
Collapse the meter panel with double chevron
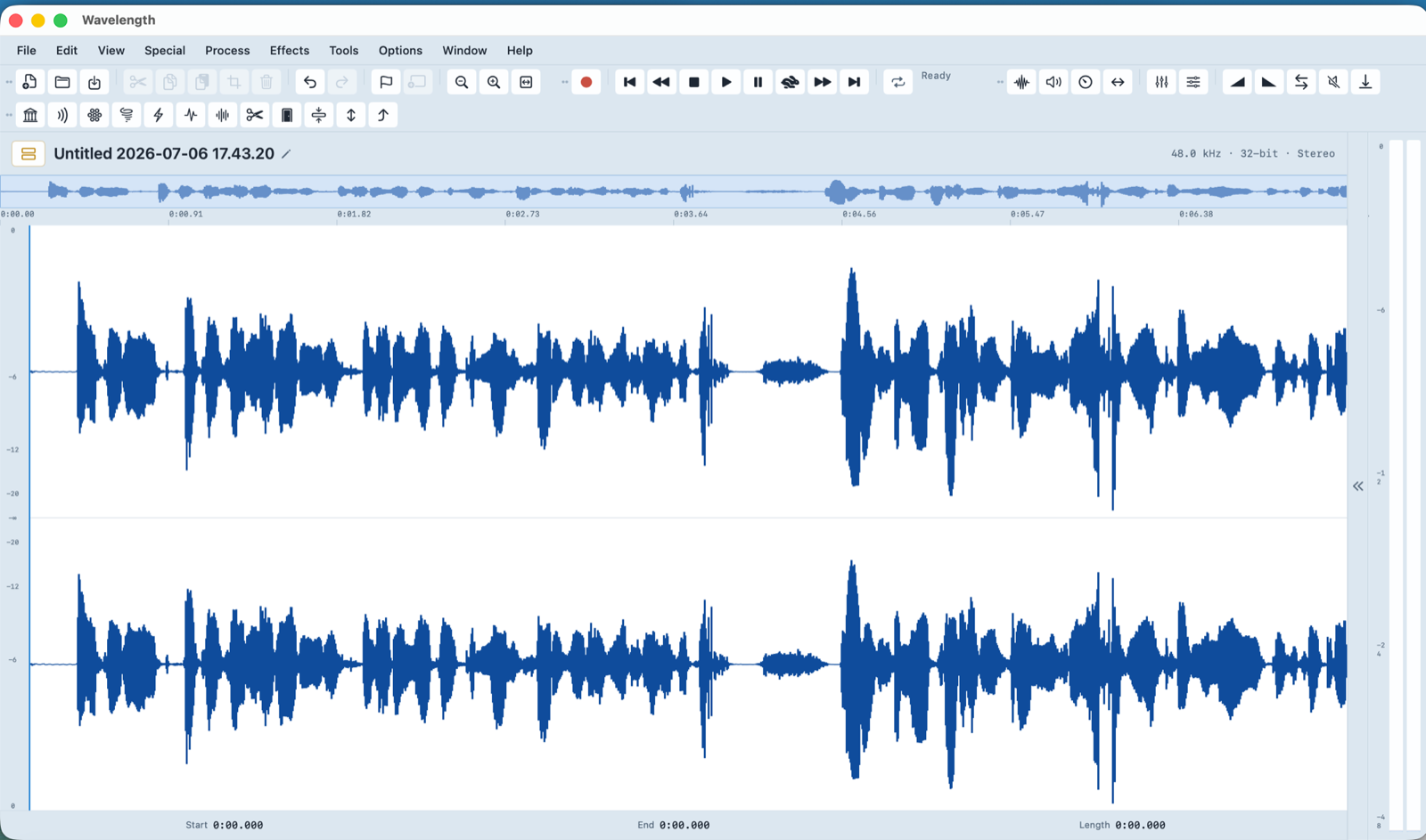coord(1358,486)
